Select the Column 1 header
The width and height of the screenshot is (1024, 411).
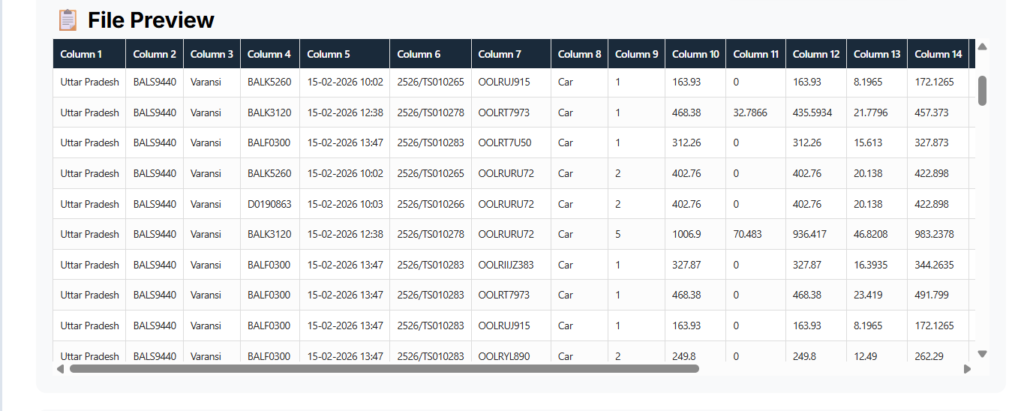(x=89, y=54)
